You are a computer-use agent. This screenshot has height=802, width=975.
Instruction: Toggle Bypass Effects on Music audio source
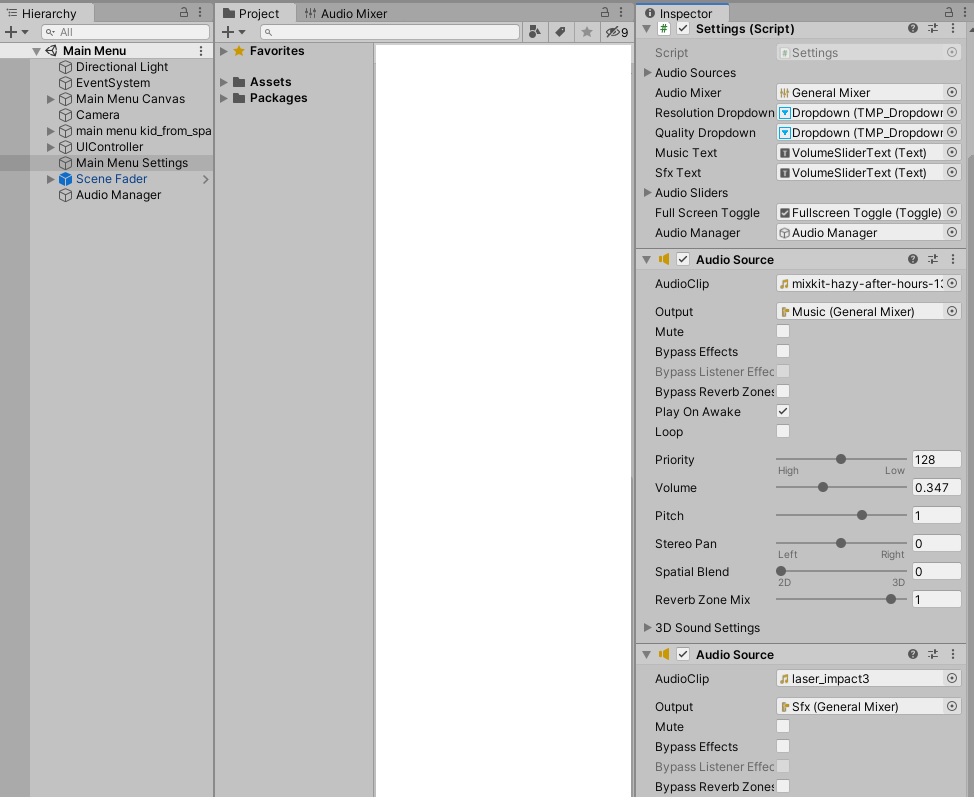[x=783, y=351]
